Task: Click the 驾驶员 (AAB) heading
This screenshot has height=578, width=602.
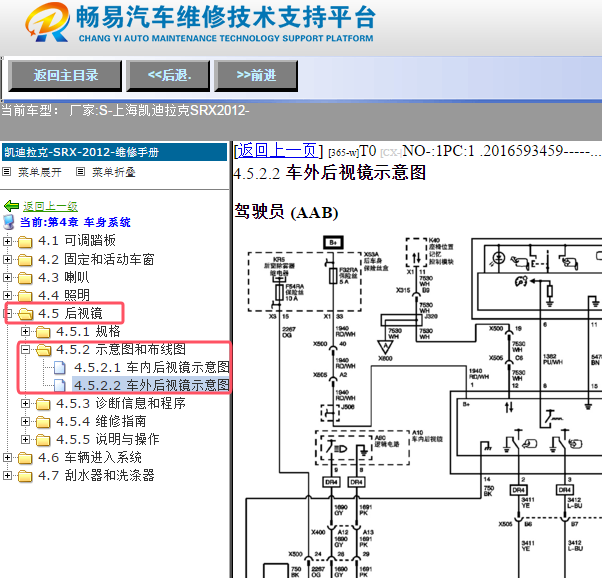Action: pos(286,212)
